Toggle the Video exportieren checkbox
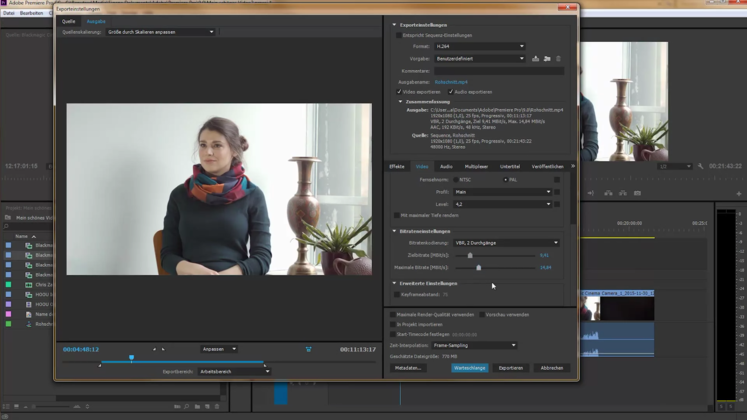 [x=399, y=92]
